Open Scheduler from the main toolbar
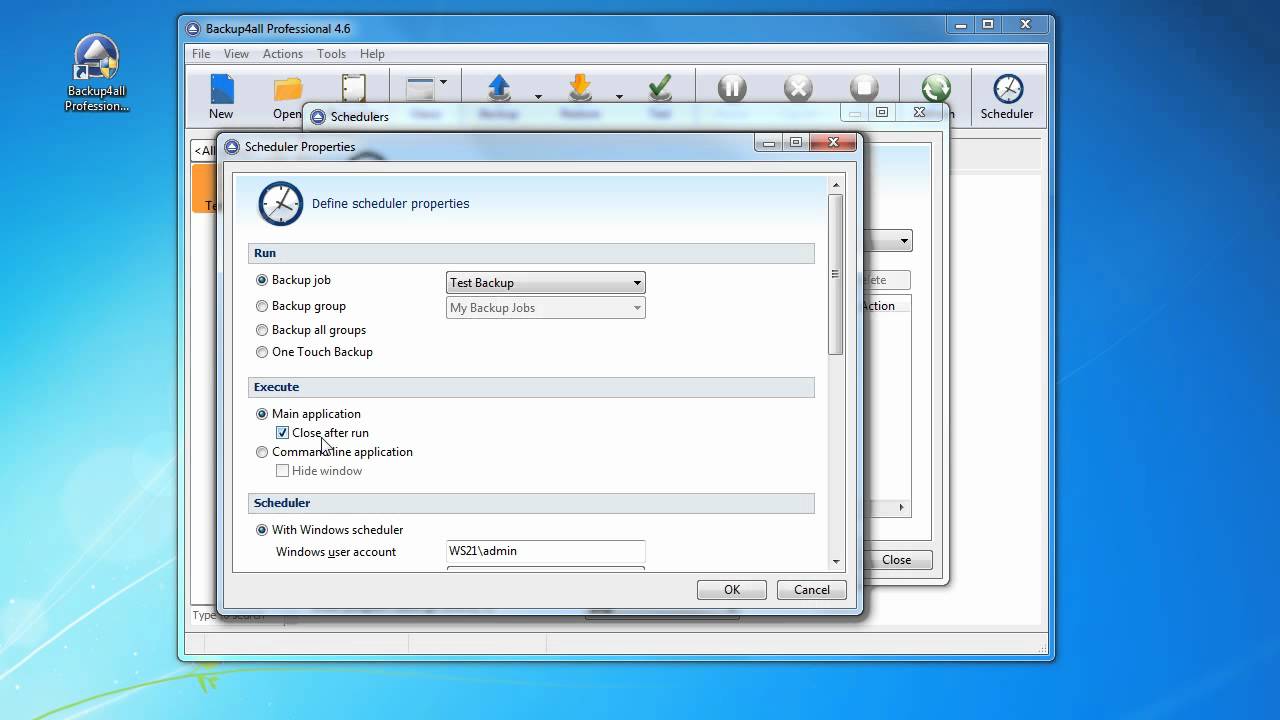Viewport: 1280px width, 720px height. (1007, 96)
